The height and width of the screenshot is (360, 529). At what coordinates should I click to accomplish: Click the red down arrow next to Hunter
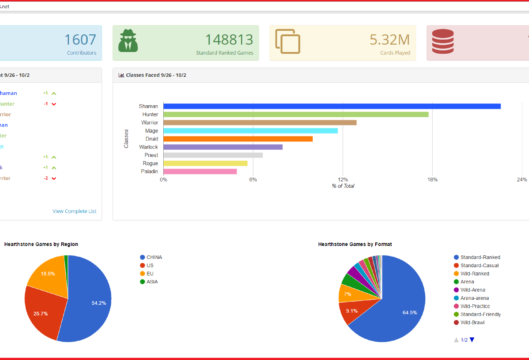54,104
